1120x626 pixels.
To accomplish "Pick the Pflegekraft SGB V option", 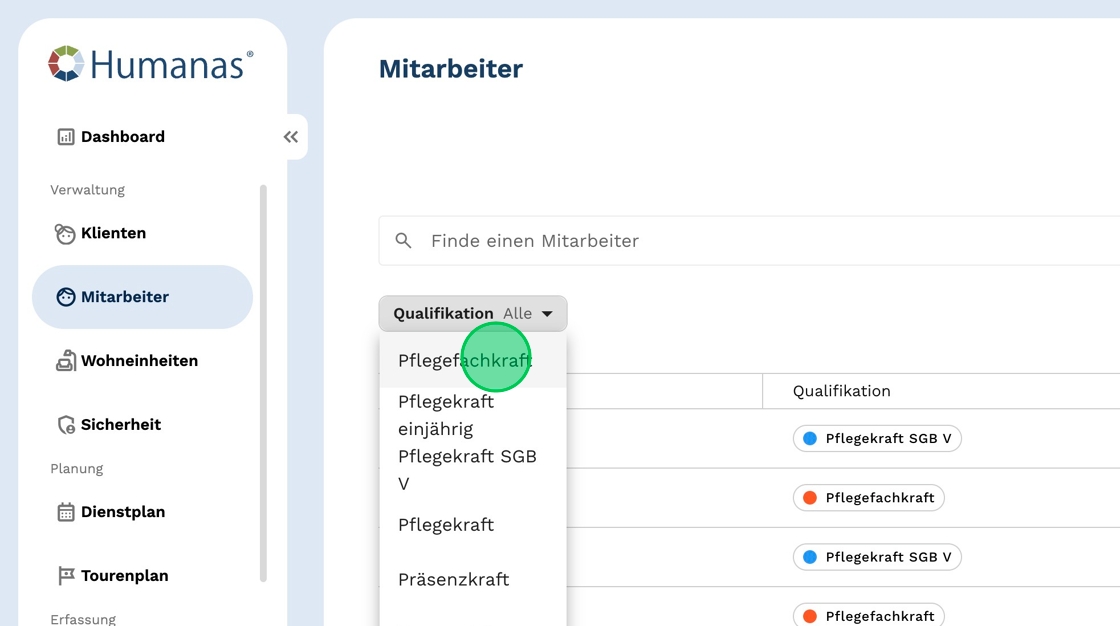I will (467, 470).
